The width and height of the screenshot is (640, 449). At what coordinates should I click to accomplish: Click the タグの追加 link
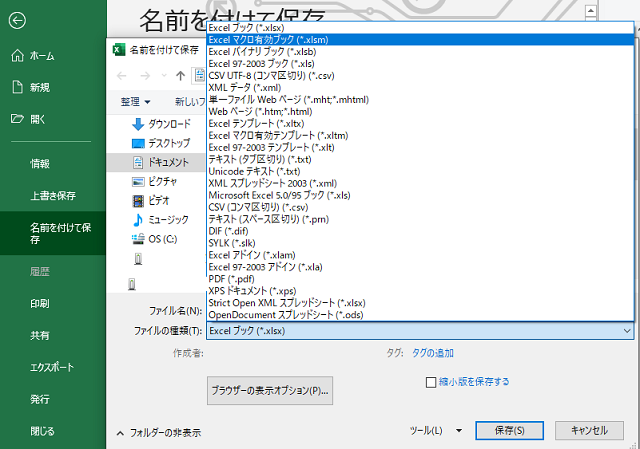point(433,353)
